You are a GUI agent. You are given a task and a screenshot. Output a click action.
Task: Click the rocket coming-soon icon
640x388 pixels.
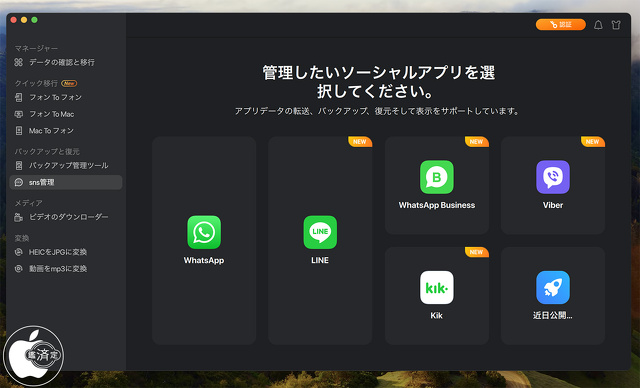(553, 288)
